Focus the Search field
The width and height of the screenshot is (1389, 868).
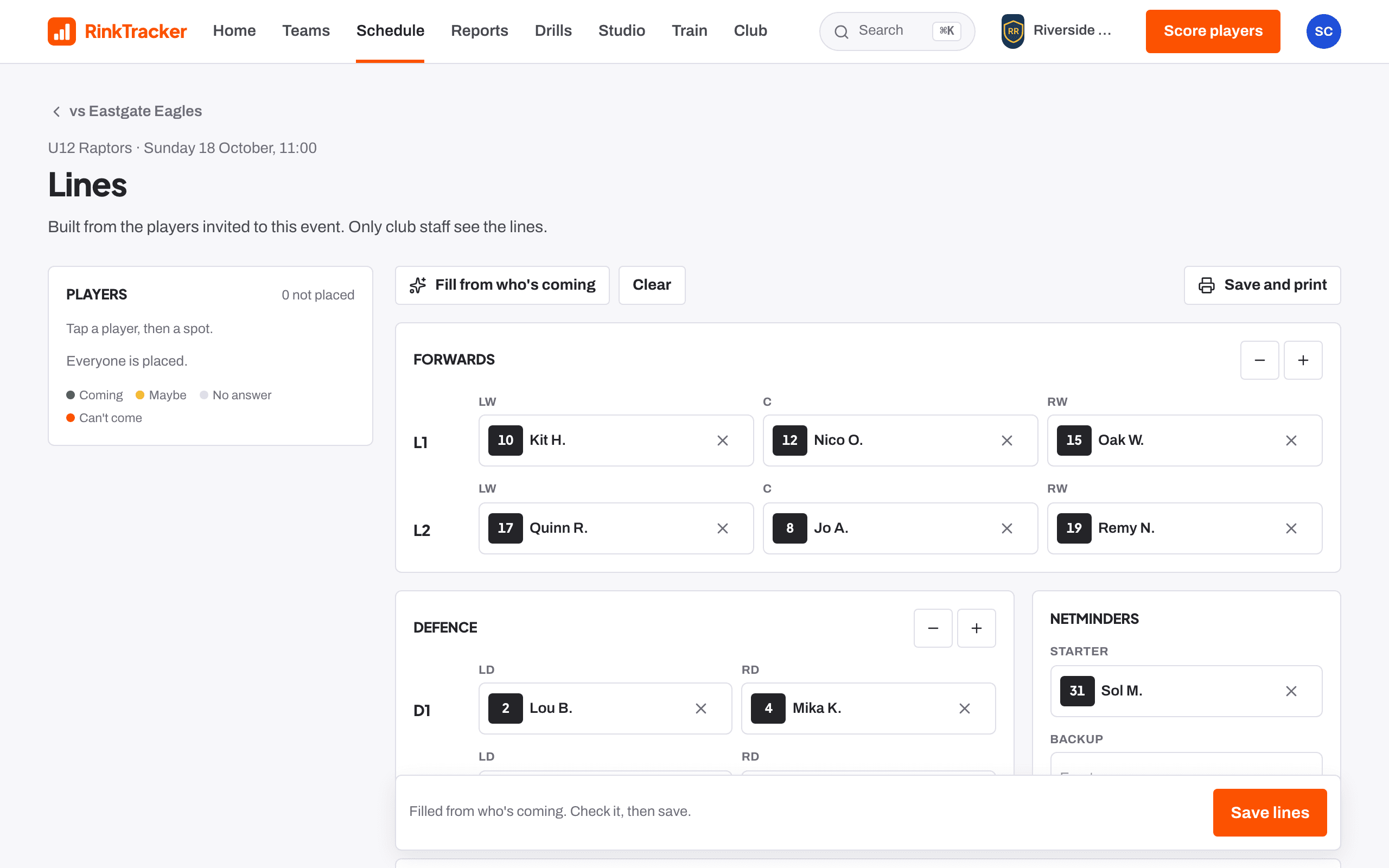pos(896,31)
